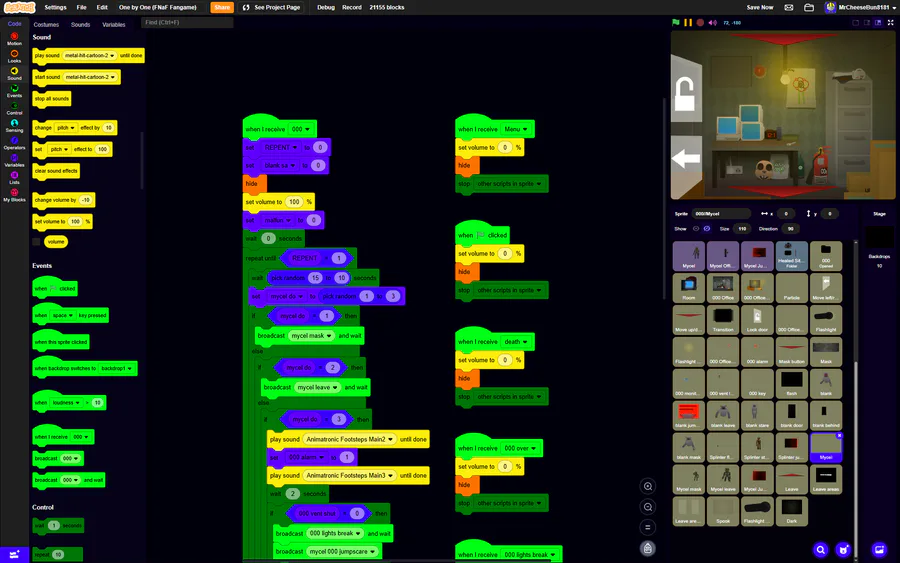The height and width of the screenshot is (563, 900).
Task: Delete the selected Mycel sprite with X
Action: tap(839, 436)
